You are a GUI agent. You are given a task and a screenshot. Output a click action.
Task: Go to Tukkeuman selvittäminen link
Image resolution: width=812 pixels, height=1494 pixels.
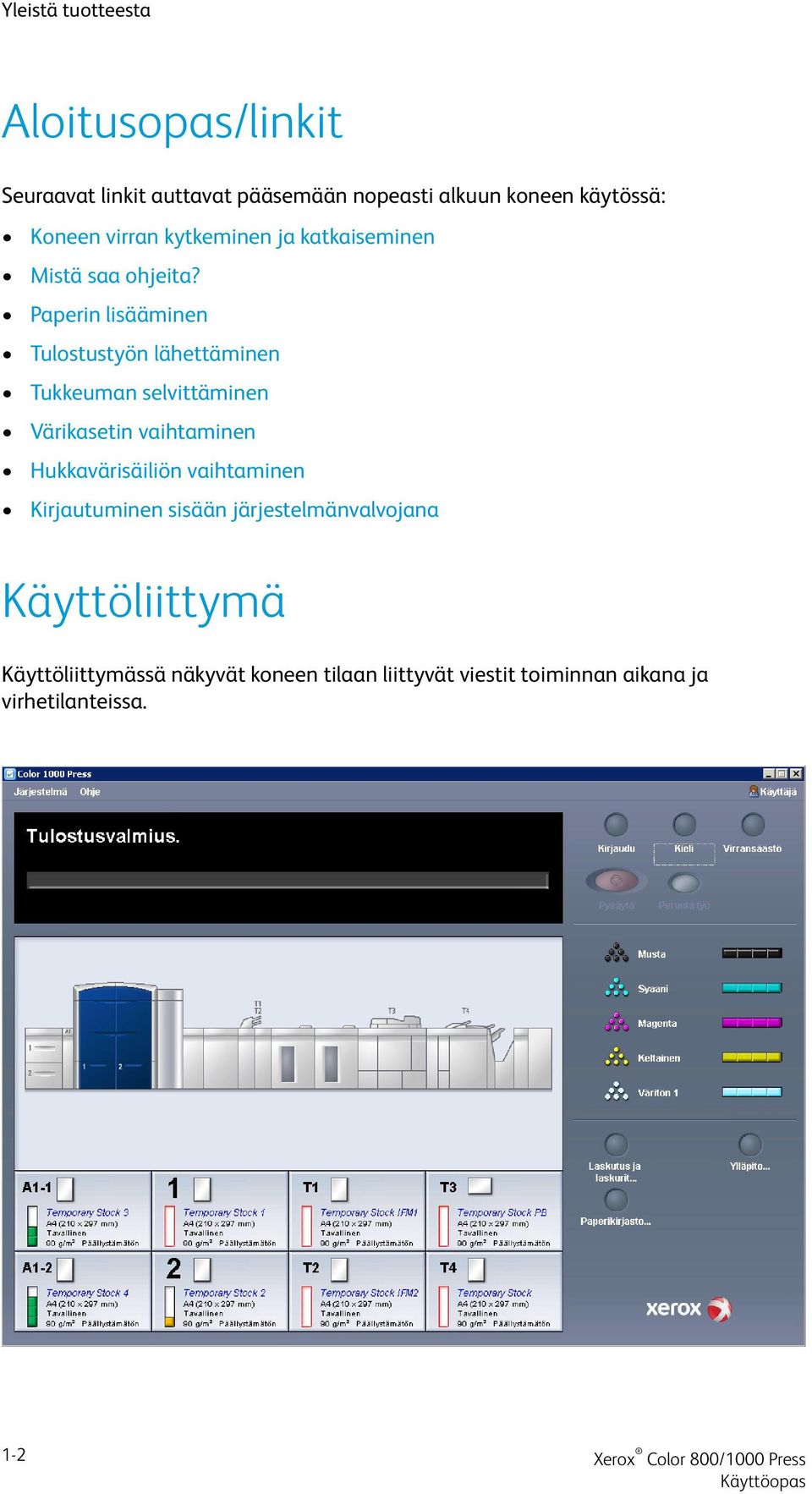tap(149, 393)
